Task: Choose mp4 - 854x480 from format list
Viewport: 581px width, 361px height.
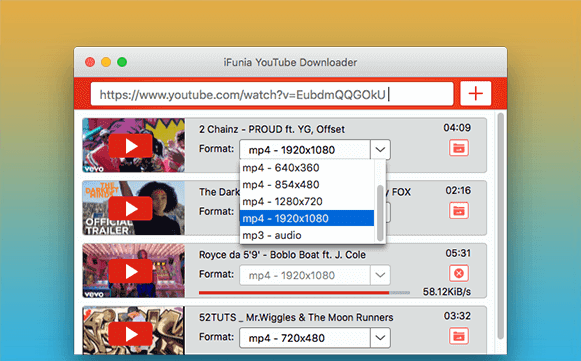Action: [307, 185]
